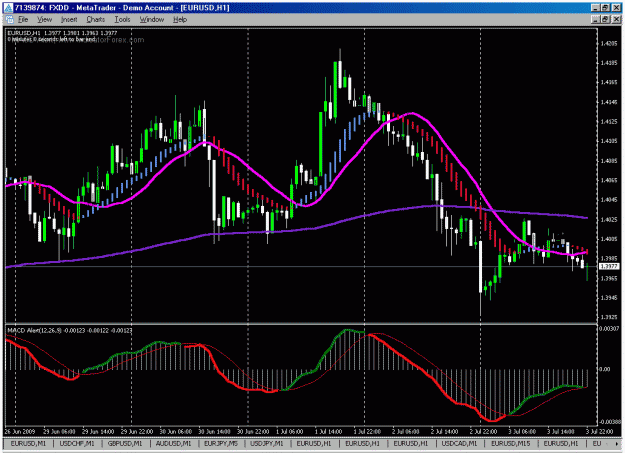Click the highlighted current price 1.3977 label
The height and width of the screenshot is (453, 625).
coord(609,266)
